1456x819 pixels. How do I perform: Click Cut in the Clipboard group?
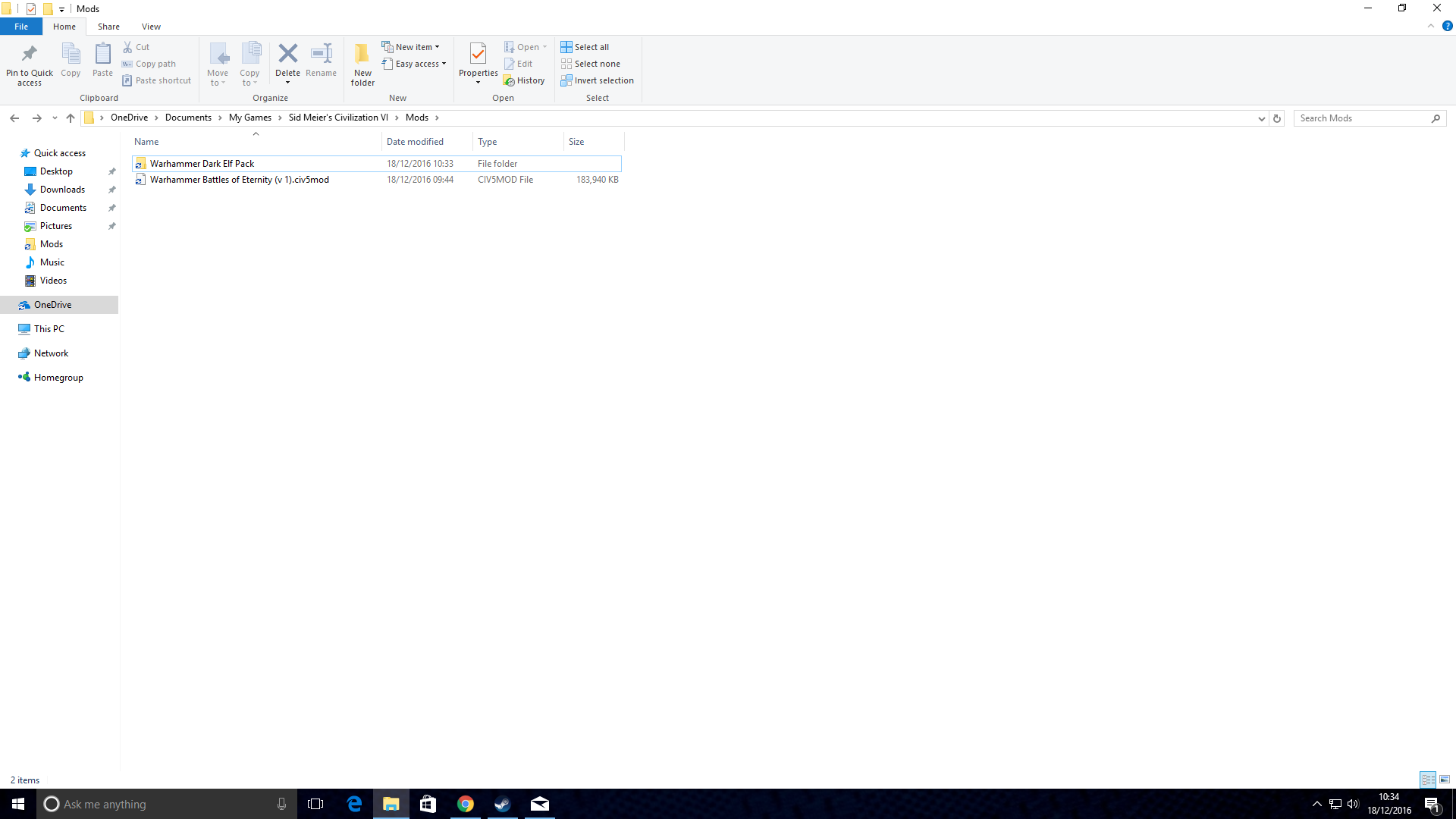(x=136, y=47)
